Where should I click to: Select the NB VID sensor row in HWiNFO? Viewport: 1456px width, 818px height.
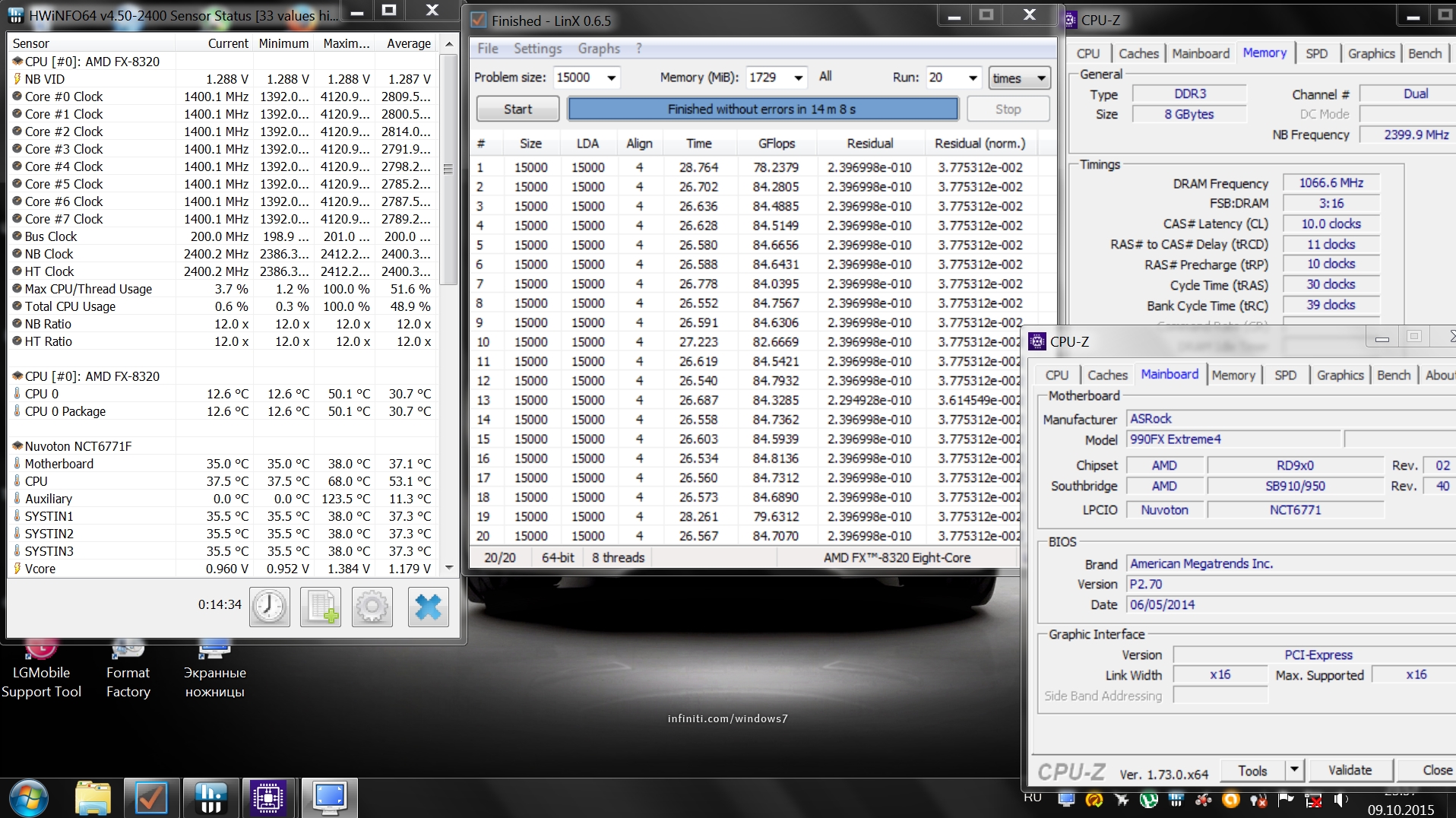[x=223, y=79]
